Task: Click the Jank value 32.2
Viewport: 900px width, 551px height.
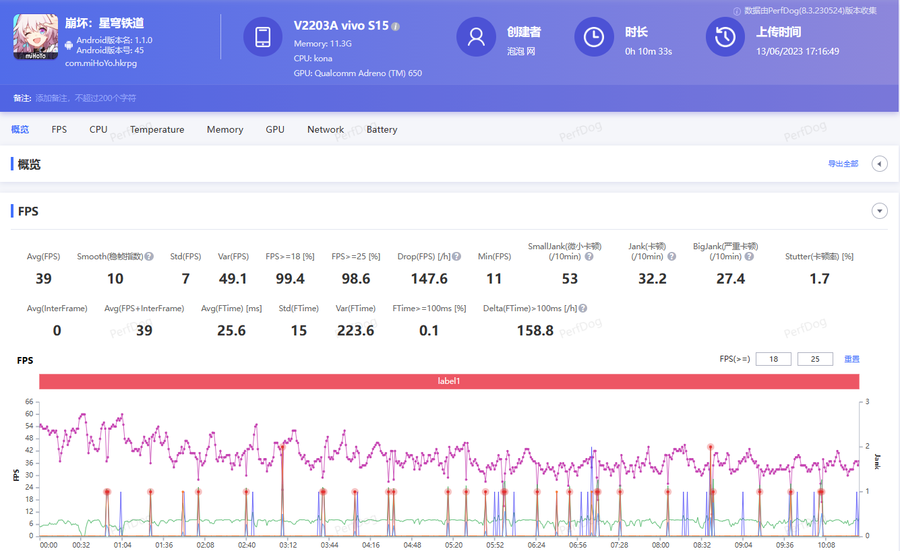Action: [x=652, y=278]
